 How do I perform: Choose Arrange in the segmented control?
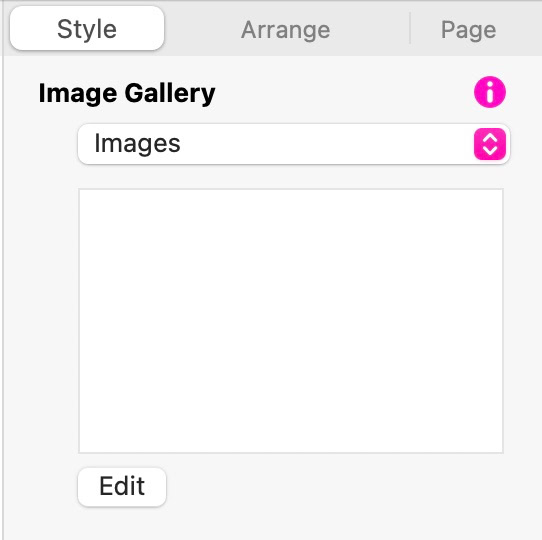(286, 29)
